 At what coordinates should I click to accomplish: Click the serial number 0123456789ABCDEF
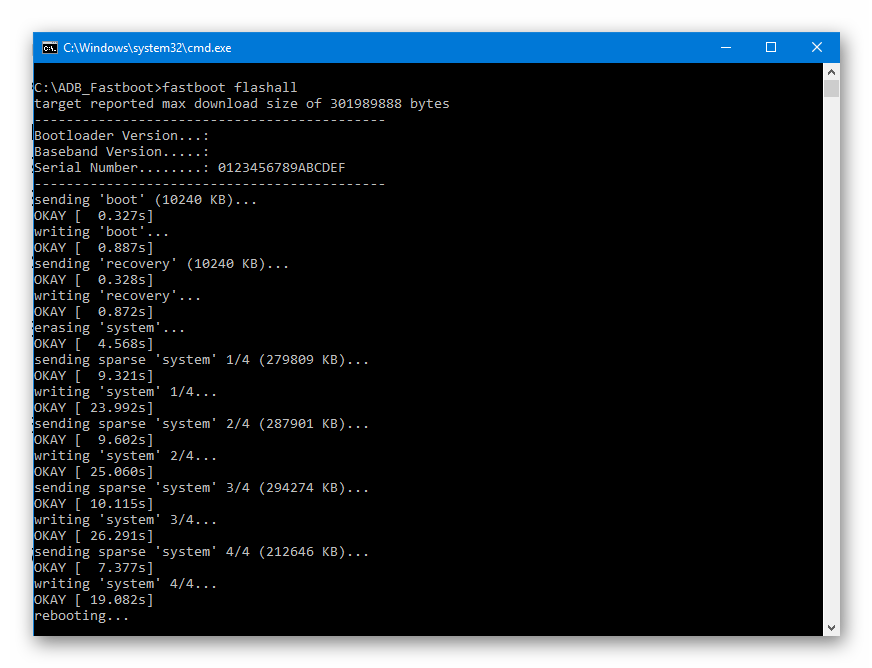[281, 167]
